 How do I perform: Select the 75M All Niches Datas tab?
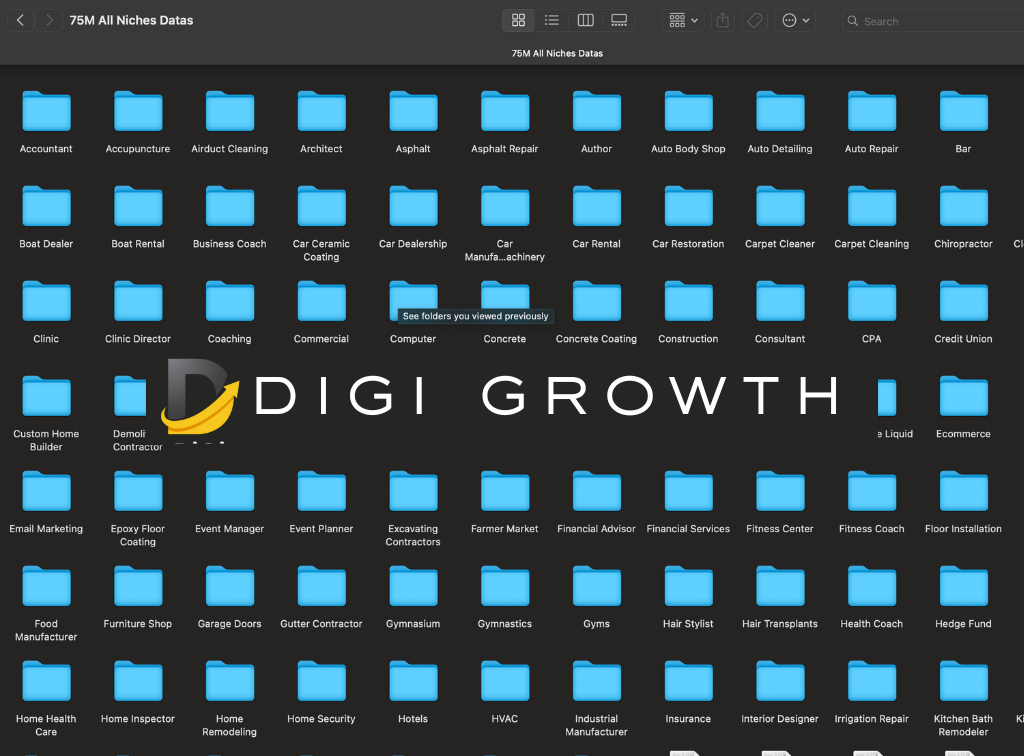[557, 53]
